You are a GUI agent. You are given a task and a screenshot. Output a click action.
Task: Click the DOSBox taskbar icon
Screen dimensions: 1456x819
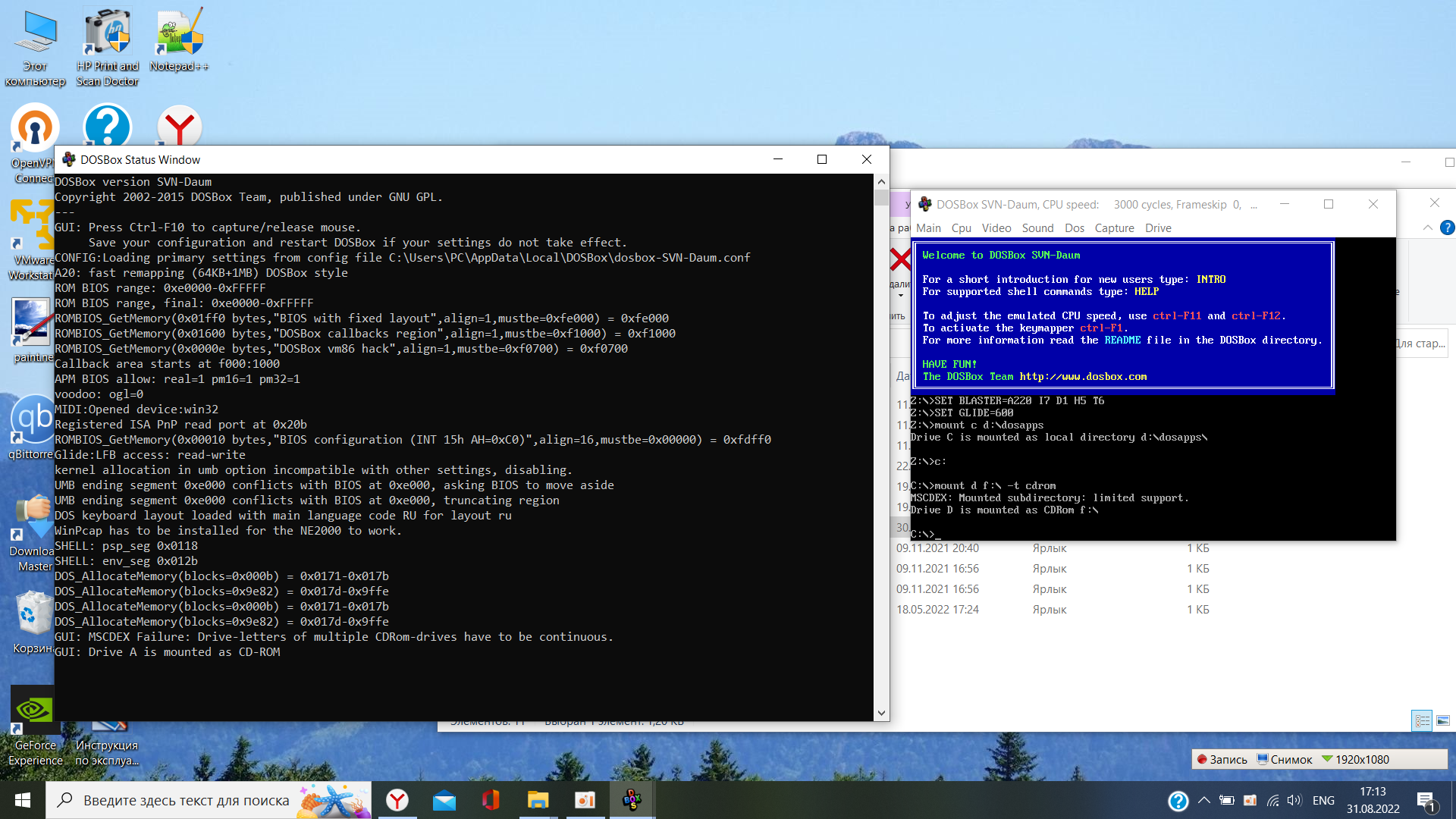[632, 799]
